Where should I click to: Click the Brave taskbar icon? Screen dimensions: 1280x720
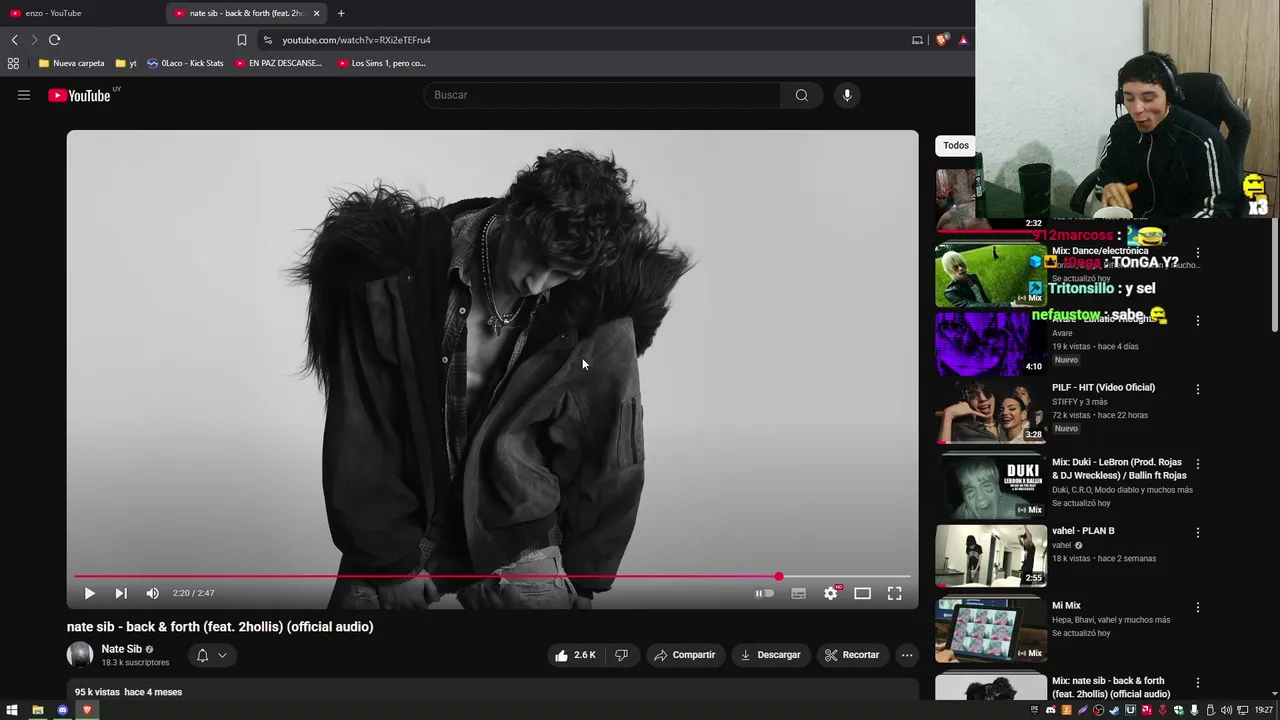click(x=87, y=710)
